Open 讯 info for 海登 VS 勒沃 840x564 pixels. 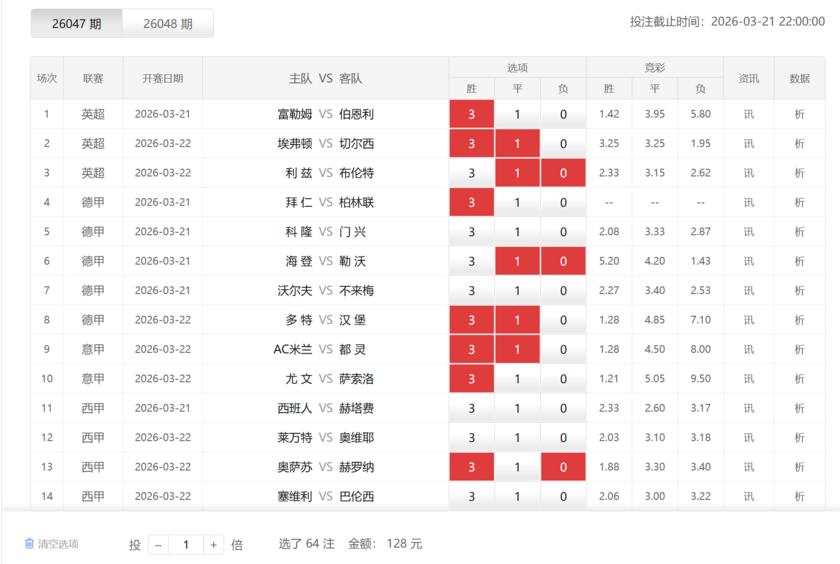click(748, 261)
